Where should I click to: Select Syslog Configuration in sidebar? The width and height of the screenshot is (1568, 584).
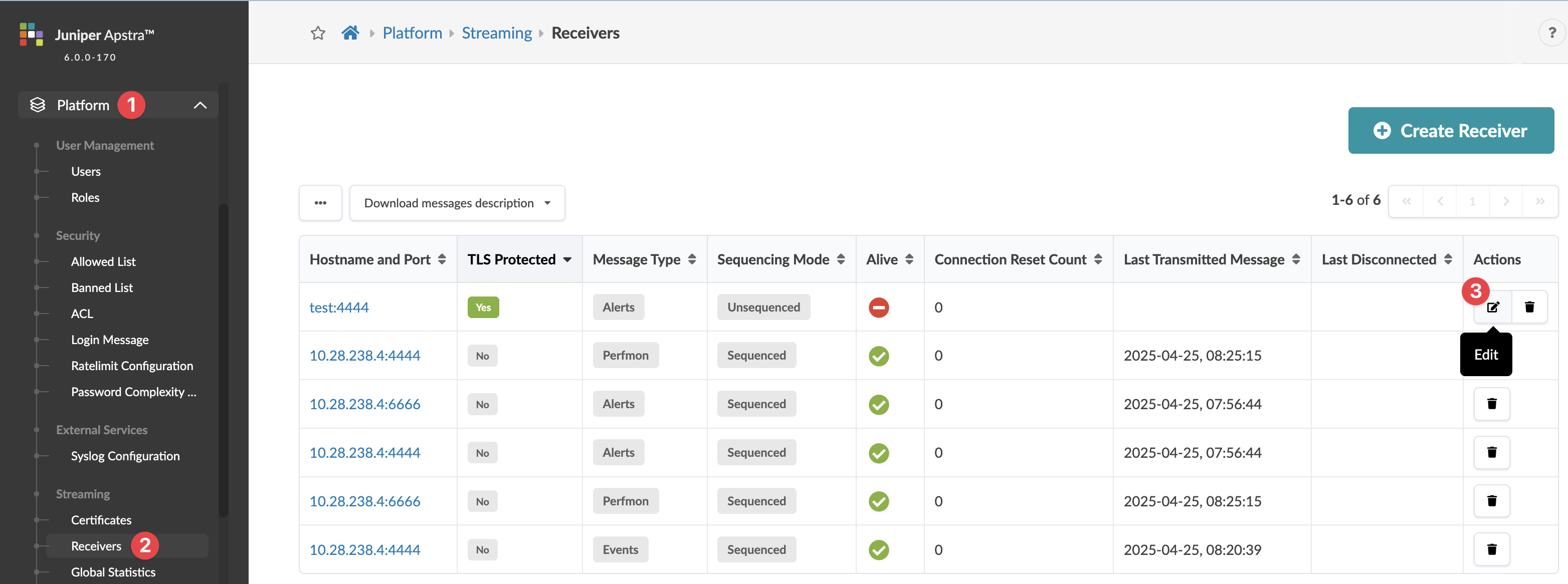point(125,456)
